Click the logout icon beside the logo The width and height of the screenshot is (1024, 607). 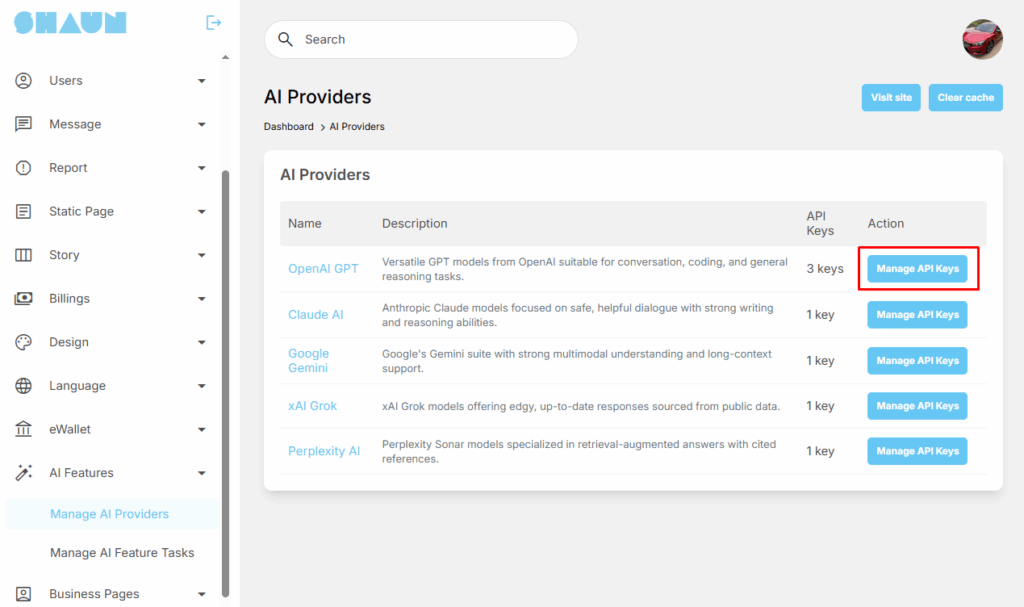(x=213, y=22)
